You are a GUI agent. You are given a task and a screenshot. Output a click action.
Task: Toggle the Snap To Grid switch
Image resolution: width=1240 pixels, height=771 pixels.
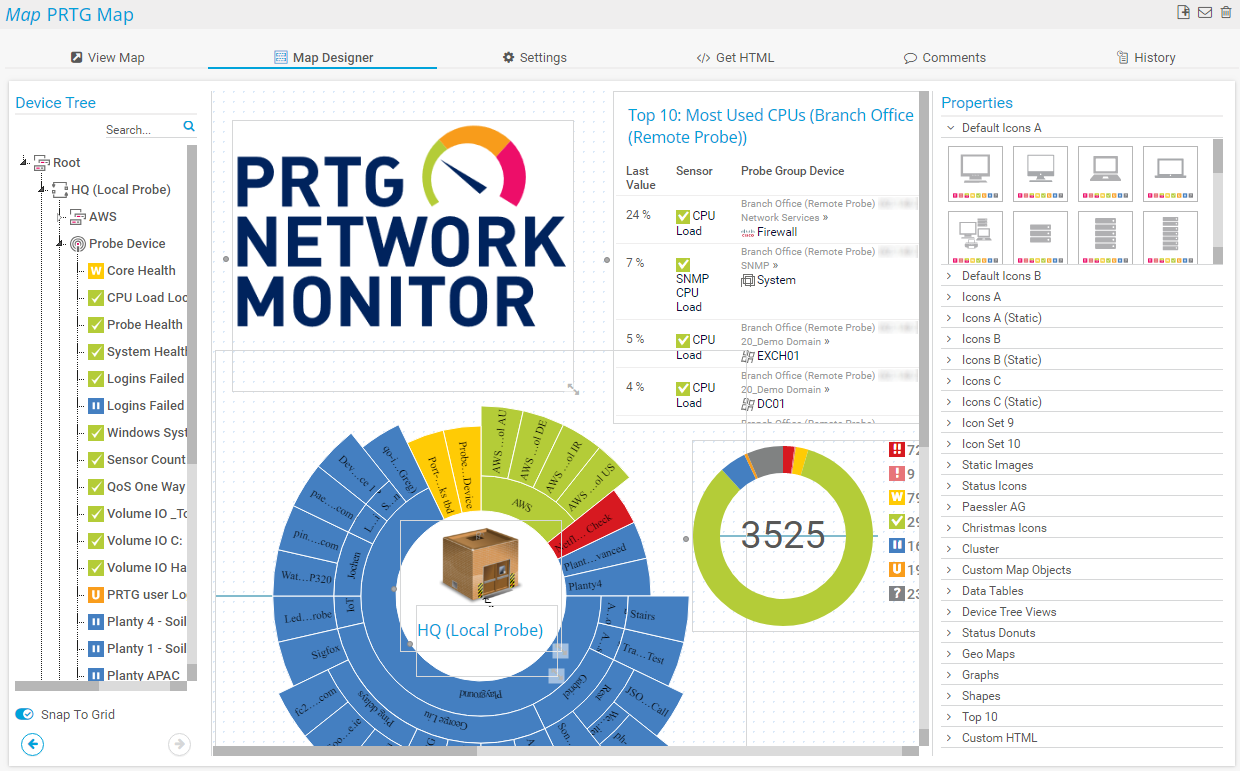(x=25, y=715)
